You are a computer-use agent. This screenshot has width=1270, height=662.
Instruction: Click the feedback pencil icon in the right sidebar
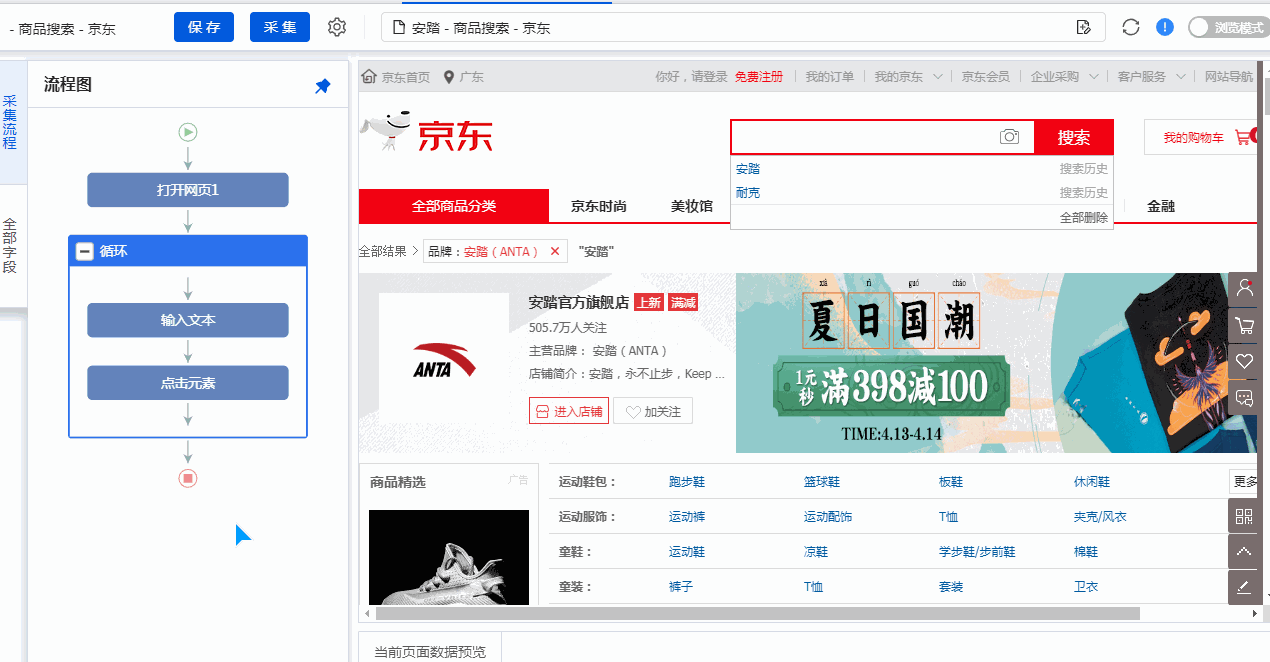click(x=1244, y=587)
